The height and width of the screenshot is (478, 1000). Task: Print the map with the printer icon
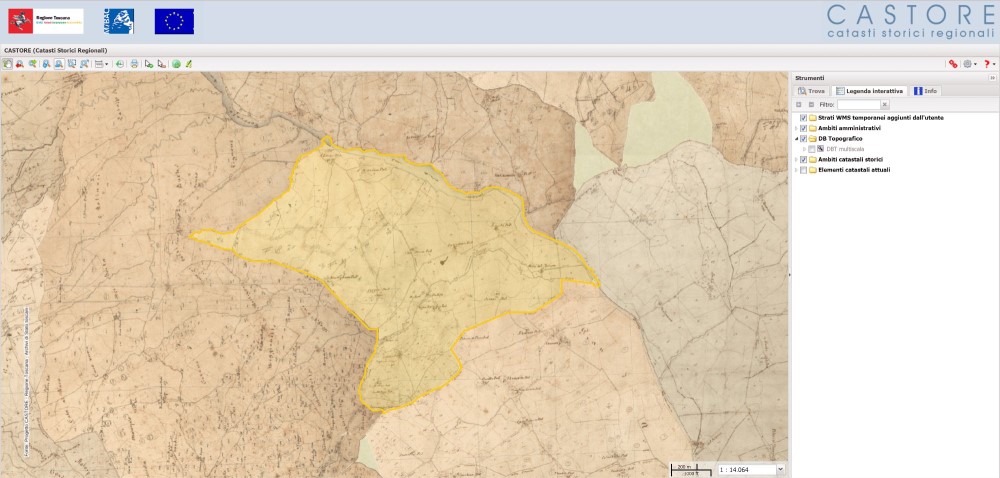134,64
